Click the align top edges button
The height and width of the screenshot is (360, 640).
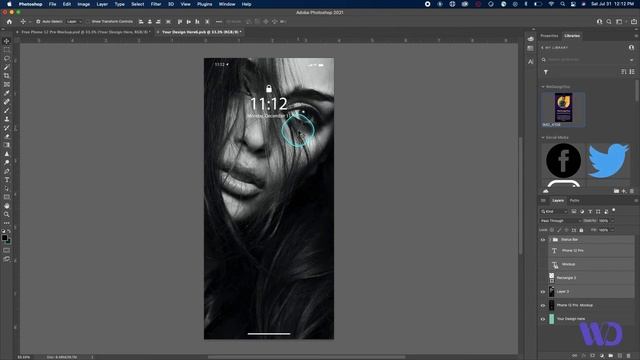click(180, 22)
